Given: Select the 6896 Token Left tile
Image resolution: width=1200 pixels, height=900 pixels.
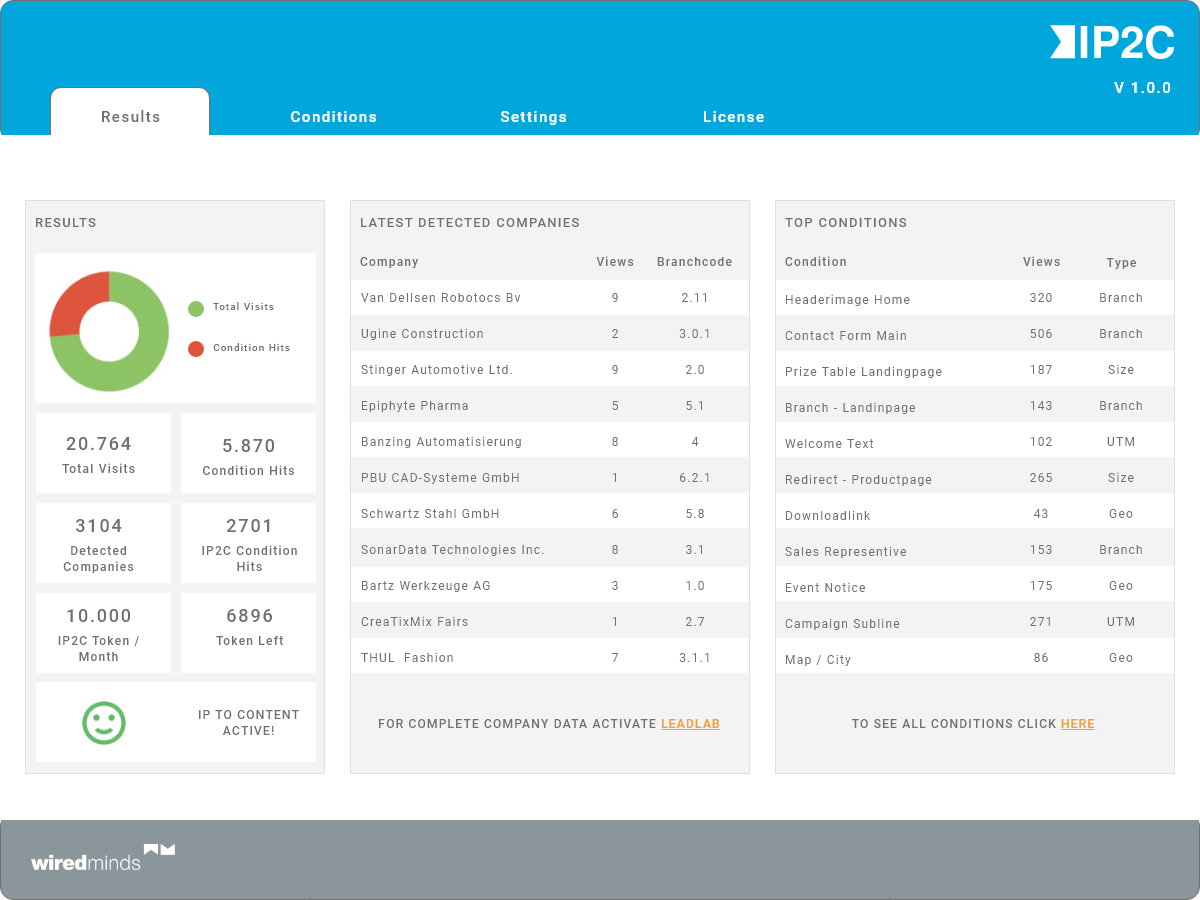Looking at the screenshot, I should [248, 633].
